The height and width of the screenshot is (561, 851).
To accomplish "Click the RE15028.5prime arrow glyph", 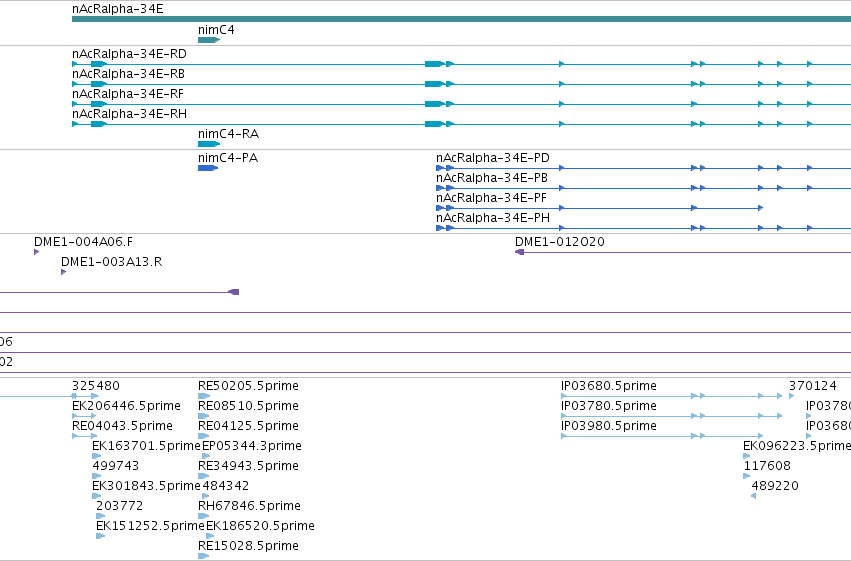I will click(x=204, y=556).
